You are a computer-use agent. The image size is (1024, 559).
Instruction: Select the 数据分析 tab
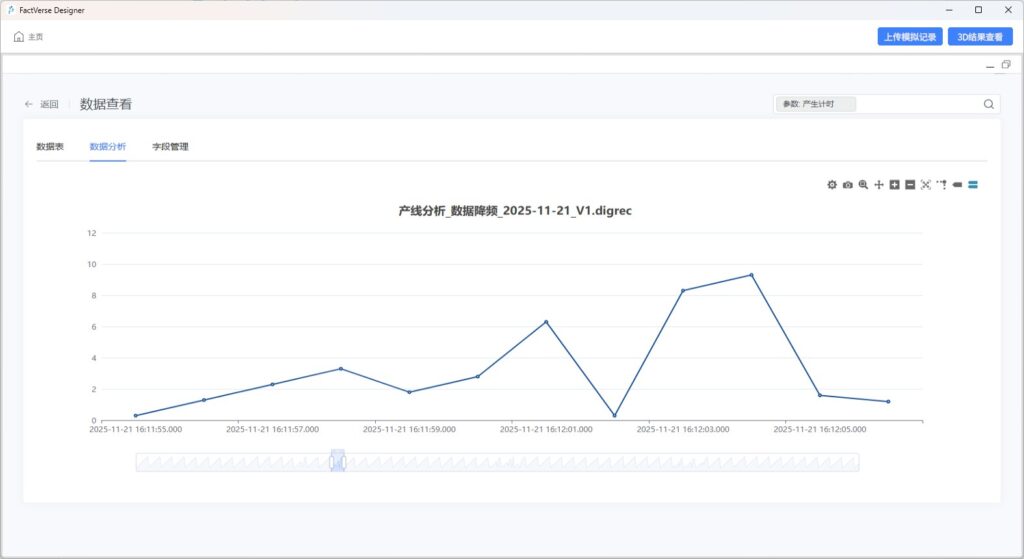pos(108,147)
